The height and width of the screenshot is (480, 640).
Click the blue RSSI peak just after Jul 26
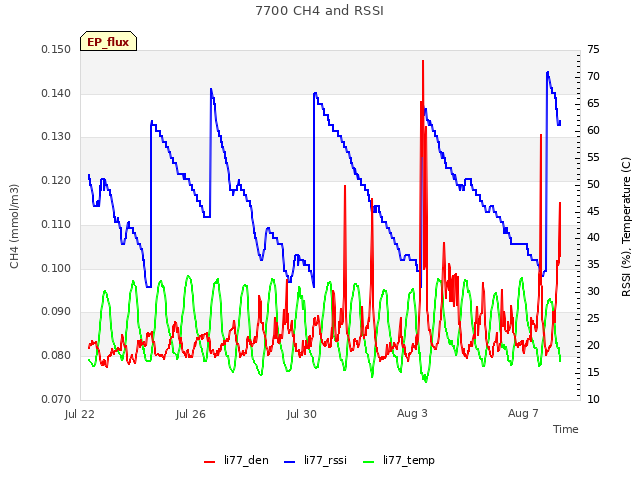[x=211, y=89]
